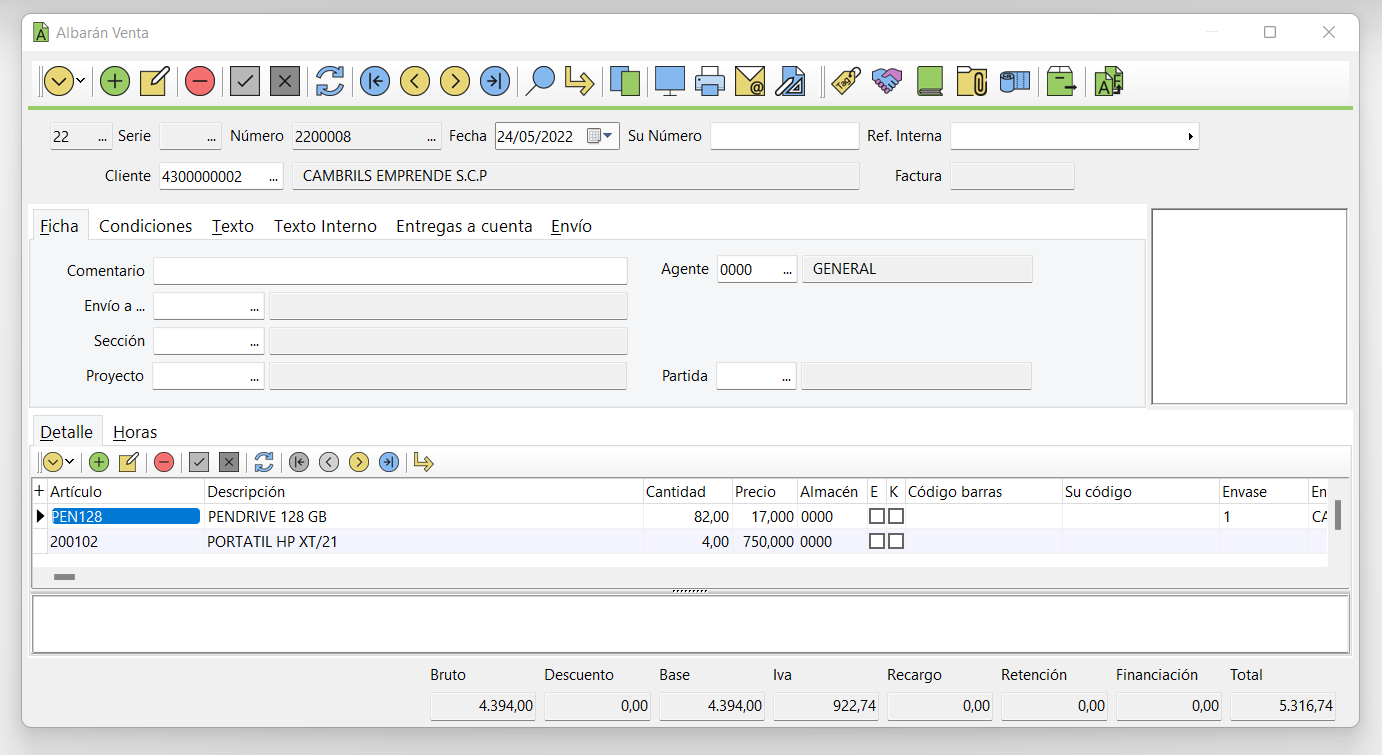1382x755 pixels.
Task: Click the Precio column header
Action: click(764, 491)
